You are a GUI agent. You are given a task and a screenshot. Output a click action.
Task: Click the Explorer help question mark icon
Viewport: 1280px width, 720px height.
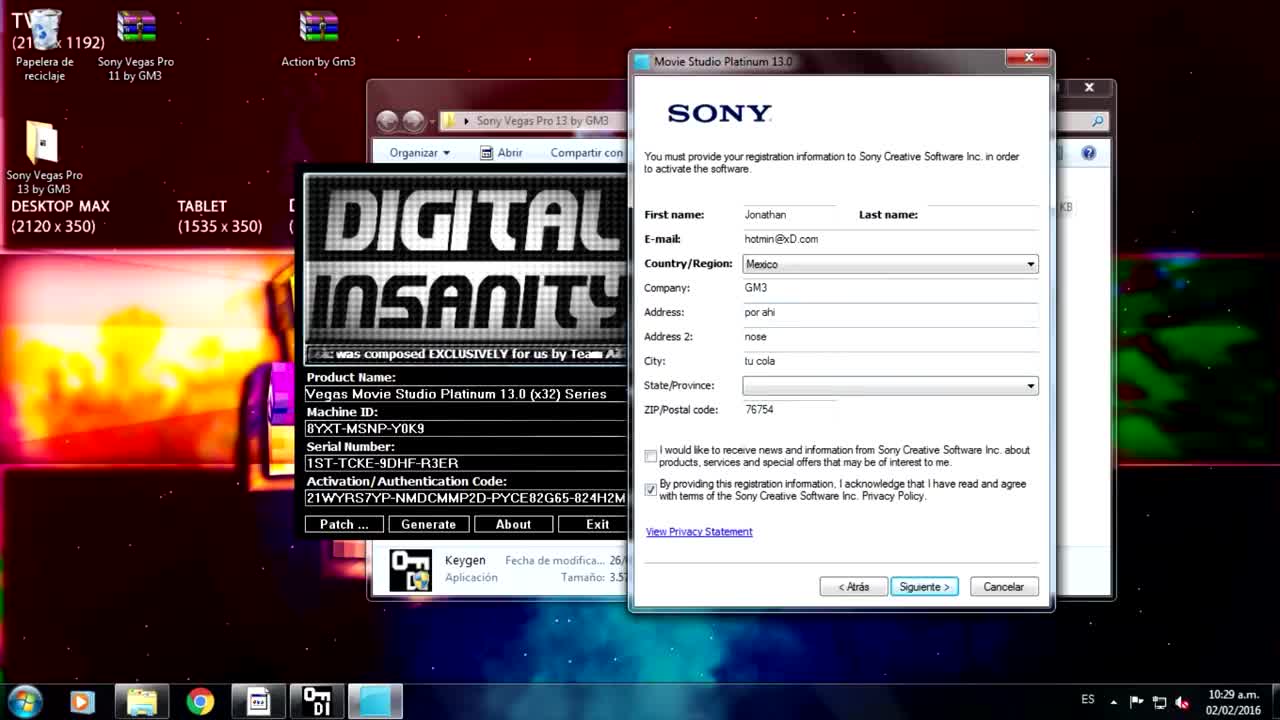pyautogui.click(x=1088, y=153)
